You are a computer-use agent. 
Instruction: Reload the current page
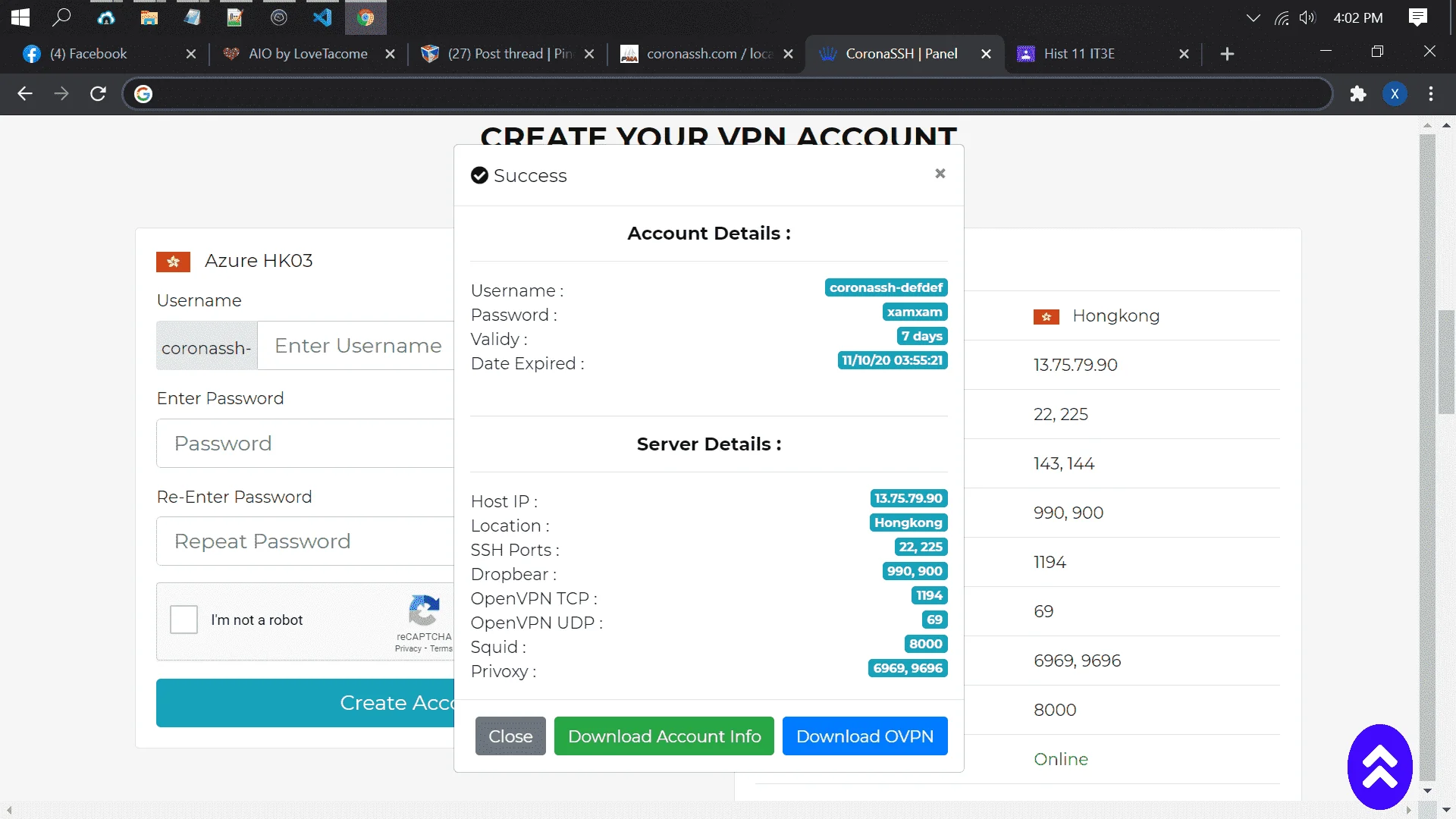click(x=98, y=93)
